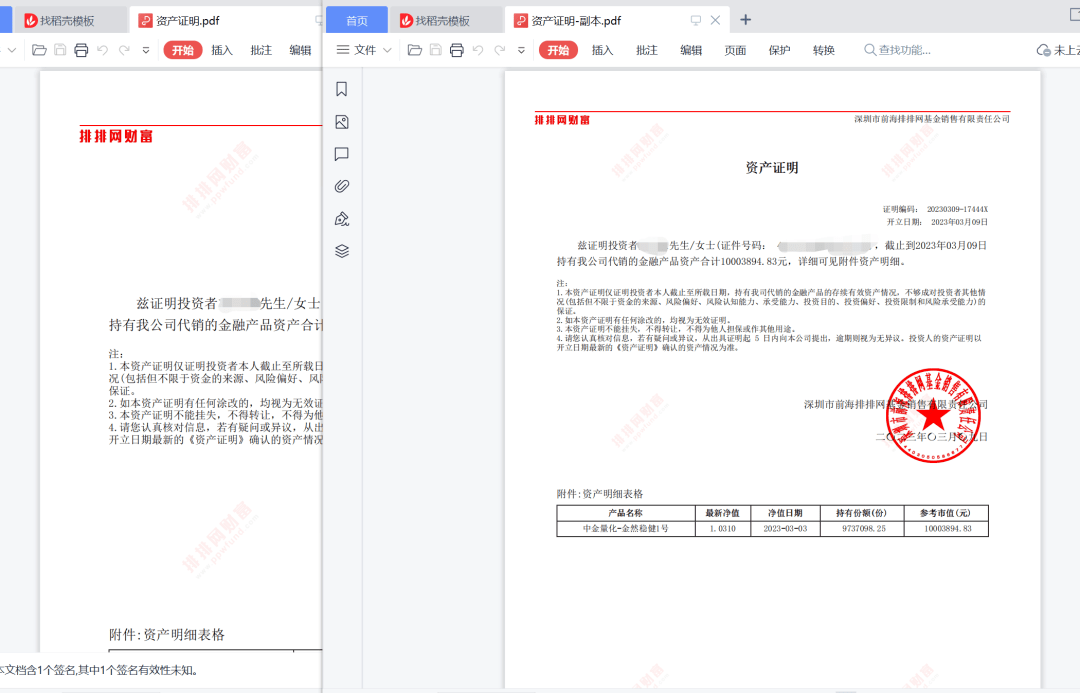Click undo arrow in right window toolbar
This screenshot has height=693, width=1080.
click(x=478, y=50)
